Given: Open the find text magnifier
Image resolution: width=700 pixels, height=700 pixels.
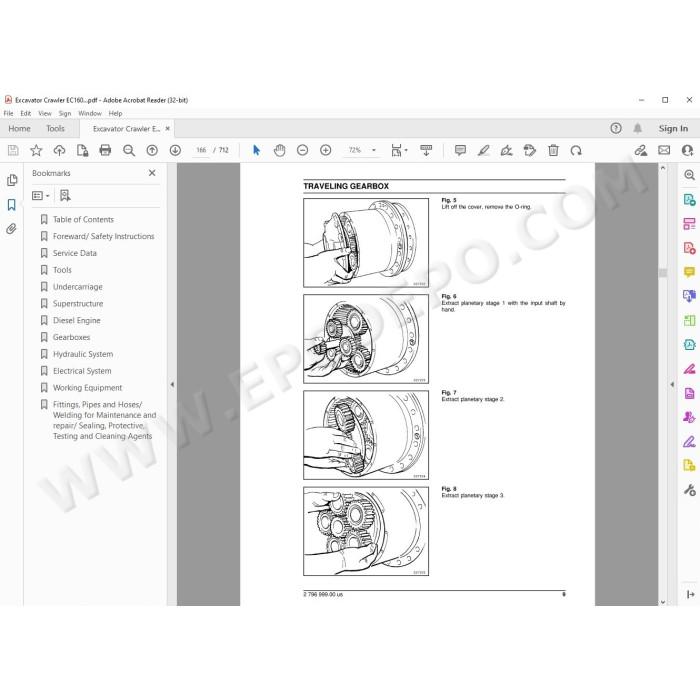Looking at the screenshot, I should (x=129, y=150).
